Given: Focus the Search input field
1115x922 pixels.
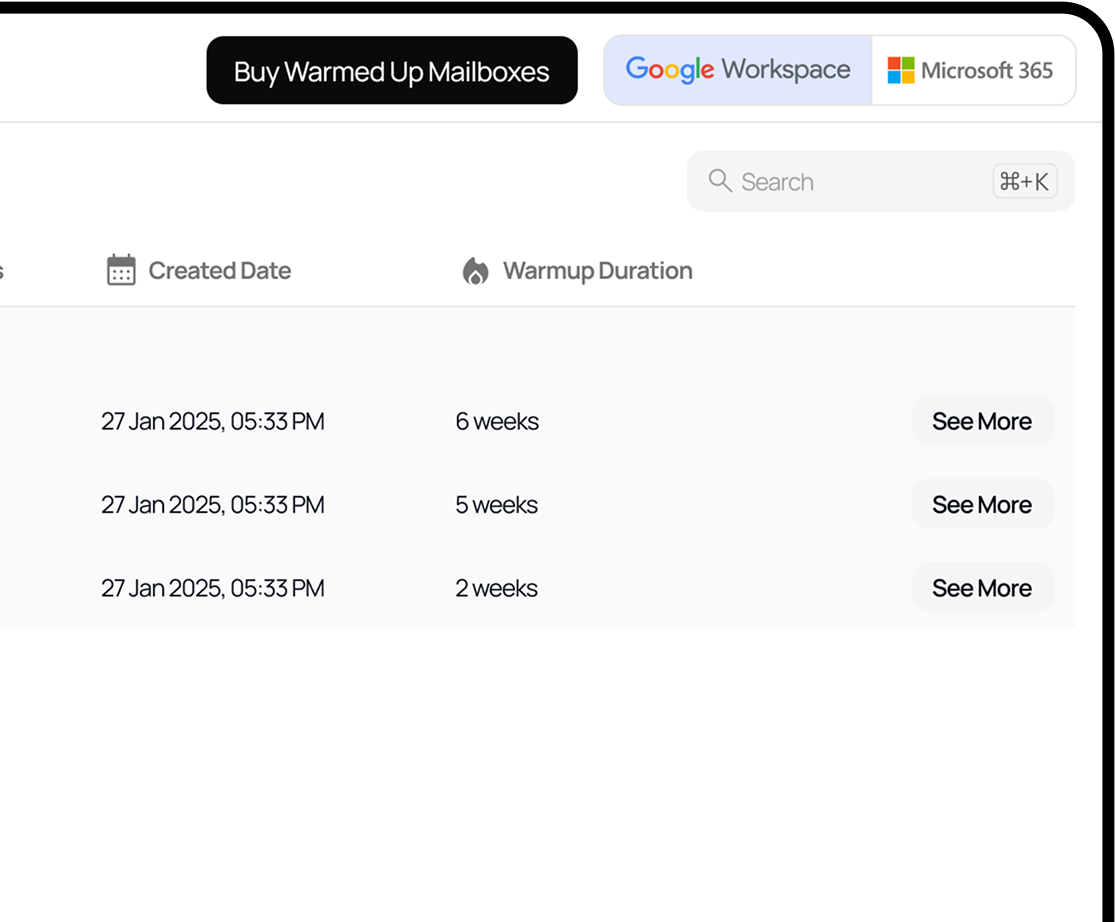Looking at the screenshot, I should tap(880, 181).
